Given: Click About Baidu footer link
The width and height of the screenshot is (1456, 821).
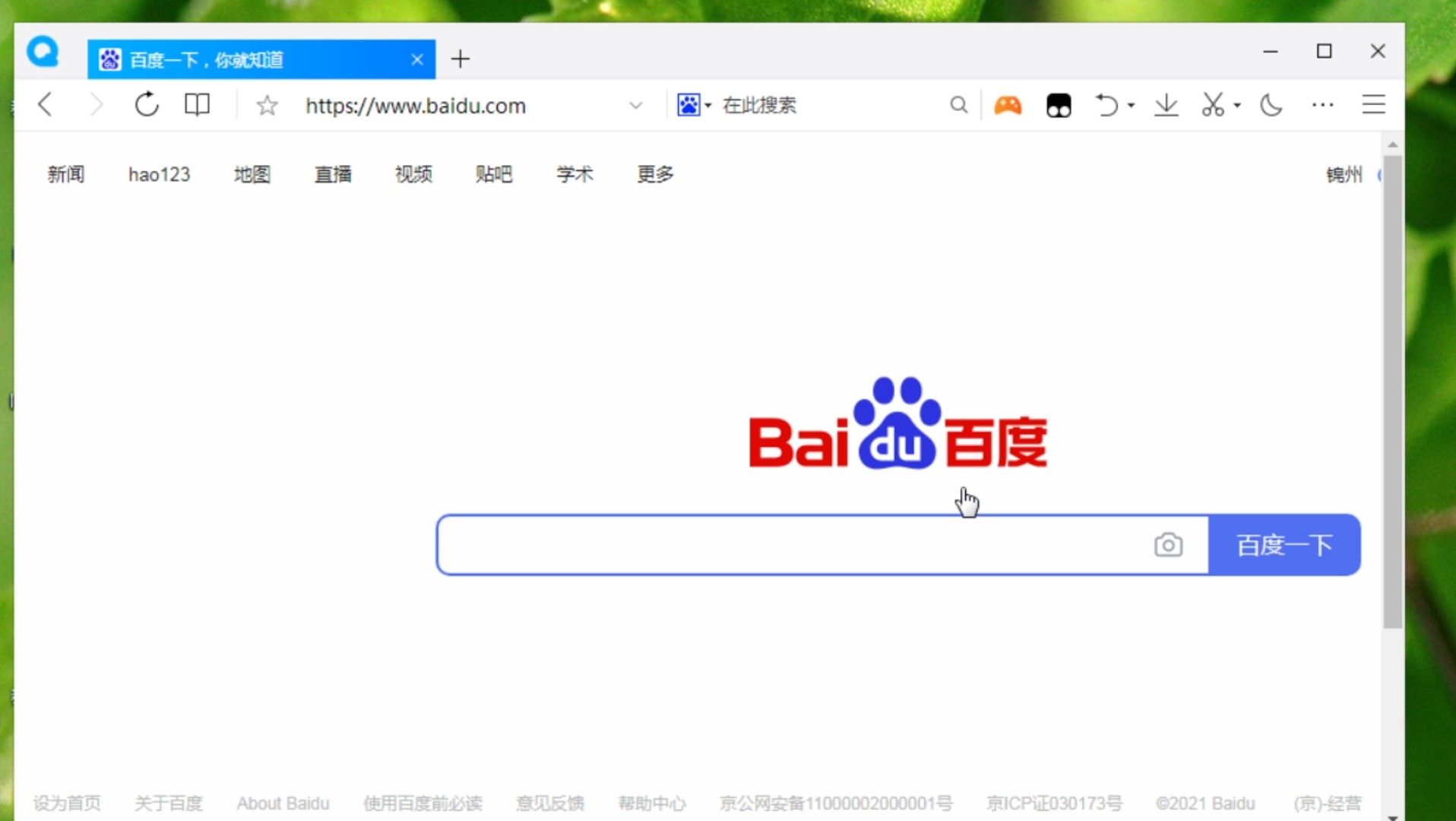Looking at the screenshot, I should 283,804.
